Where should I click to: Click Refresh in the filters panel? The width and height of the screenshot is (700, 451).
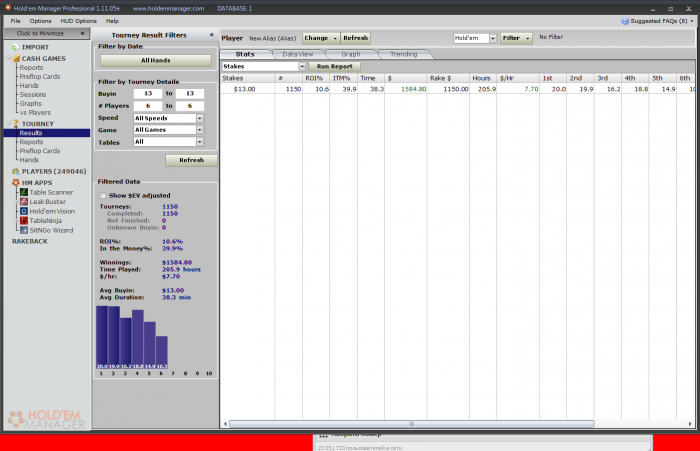pos(192,160)
